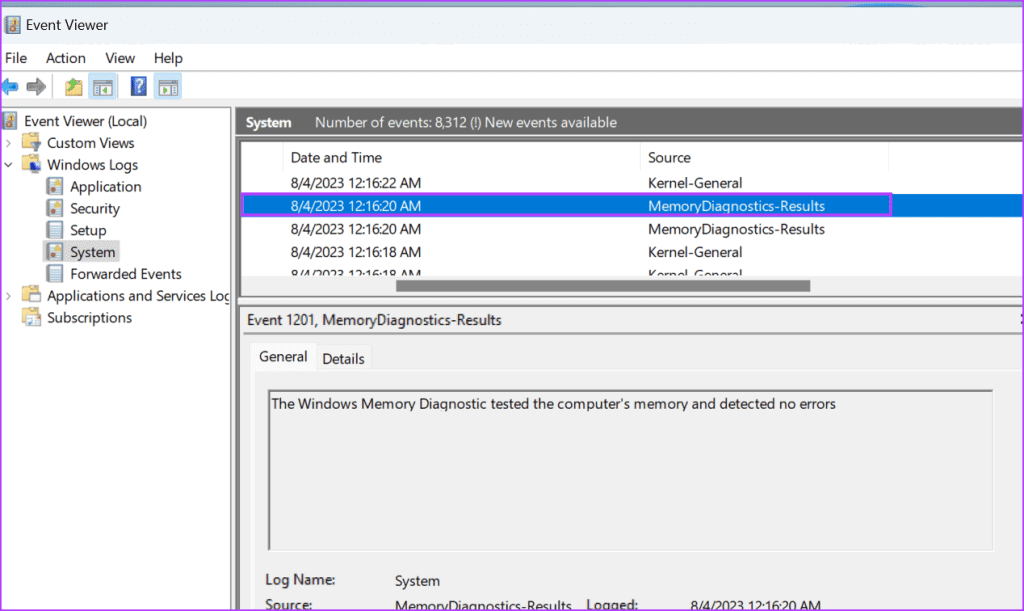Click the Up one level folder icon
This screenshot has width=1024, height=611.
click(73, 86)
